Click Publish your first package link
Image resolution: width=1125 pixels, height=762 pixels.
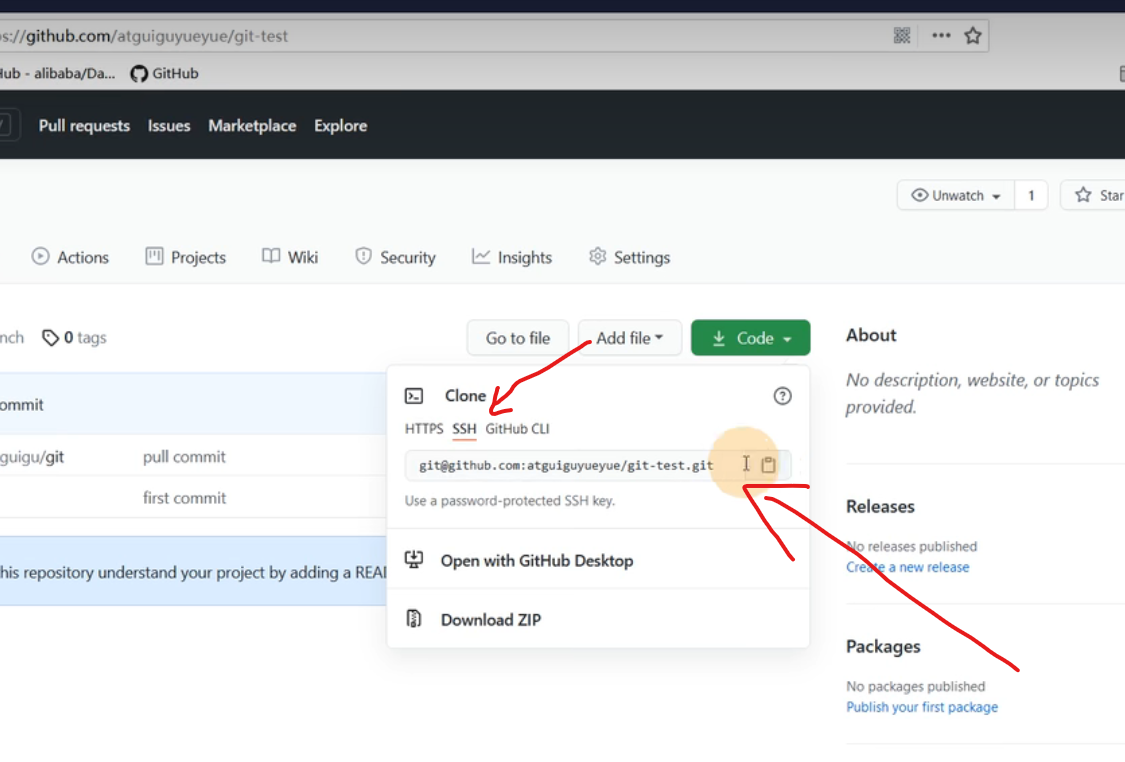921,707
